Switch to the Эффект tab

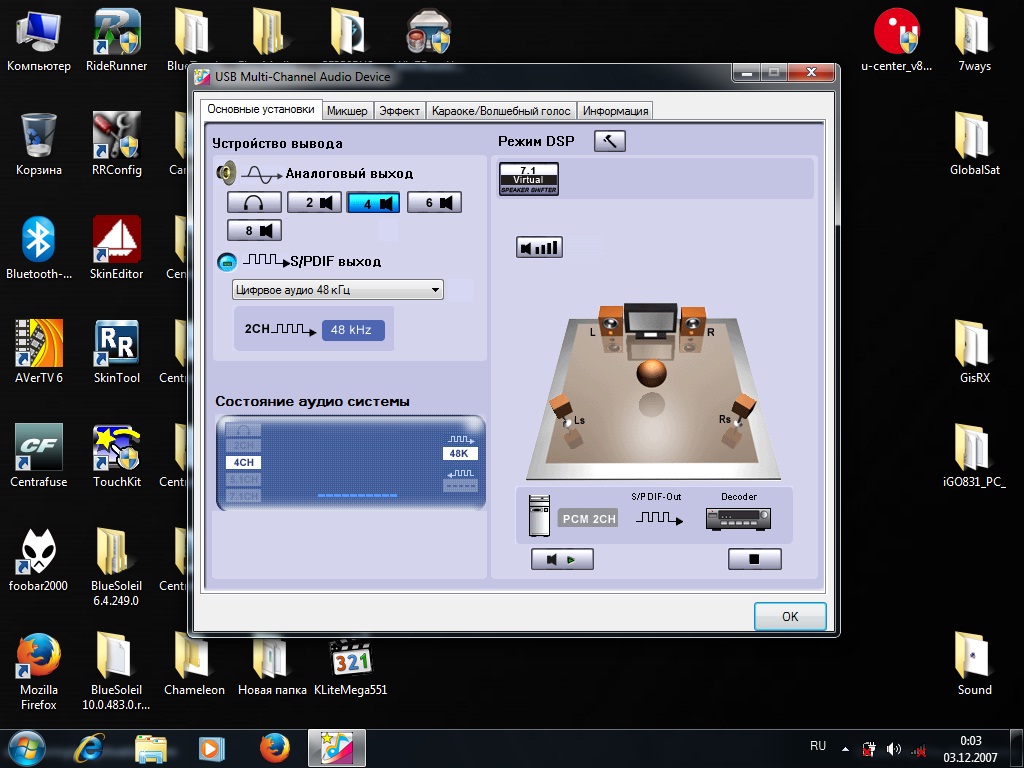pos(399,110)
